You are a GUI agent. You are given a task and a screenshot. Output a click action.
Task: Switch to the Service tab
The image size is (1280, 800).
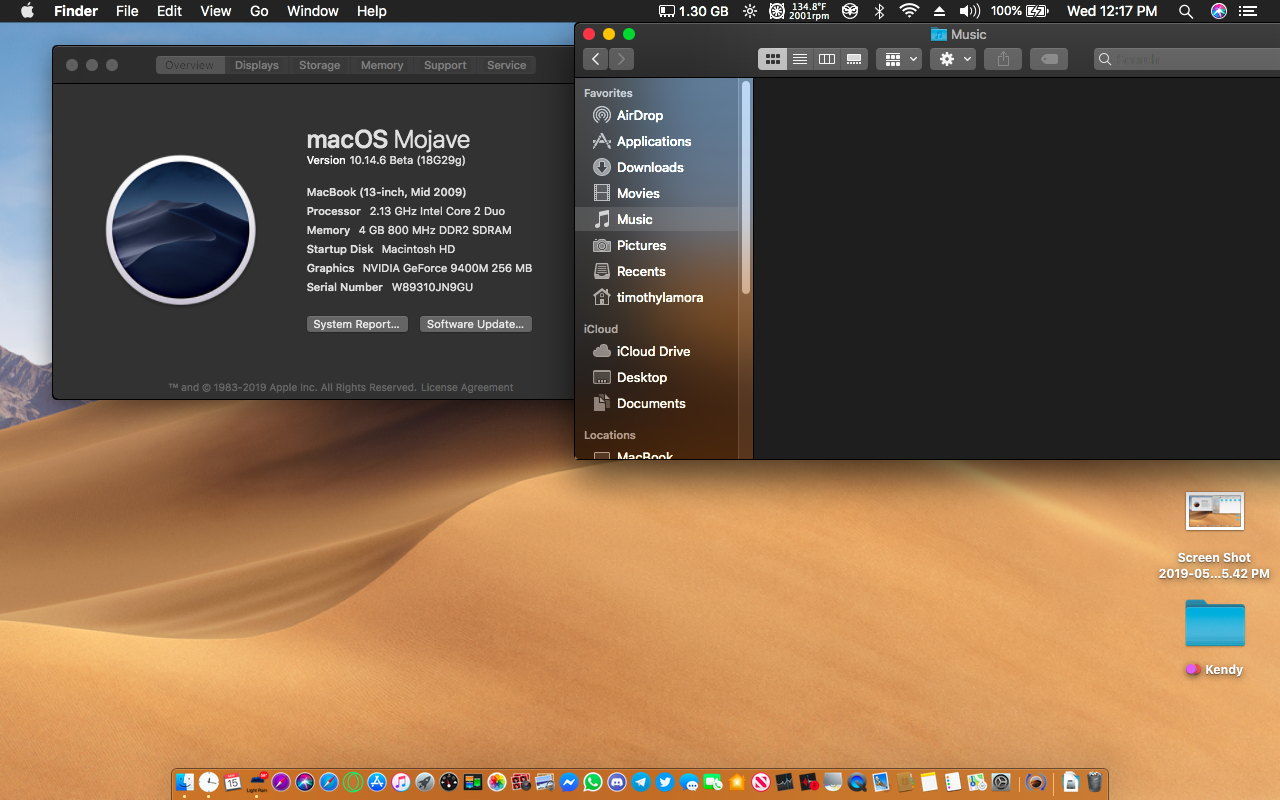coord(507,65)
